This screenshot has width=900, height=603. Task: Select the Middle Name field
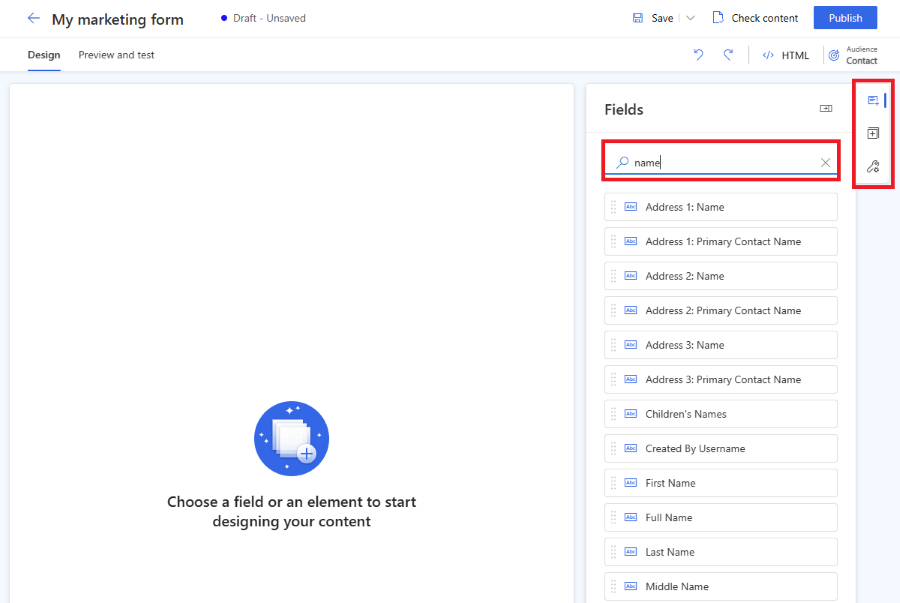coord(720,586)
